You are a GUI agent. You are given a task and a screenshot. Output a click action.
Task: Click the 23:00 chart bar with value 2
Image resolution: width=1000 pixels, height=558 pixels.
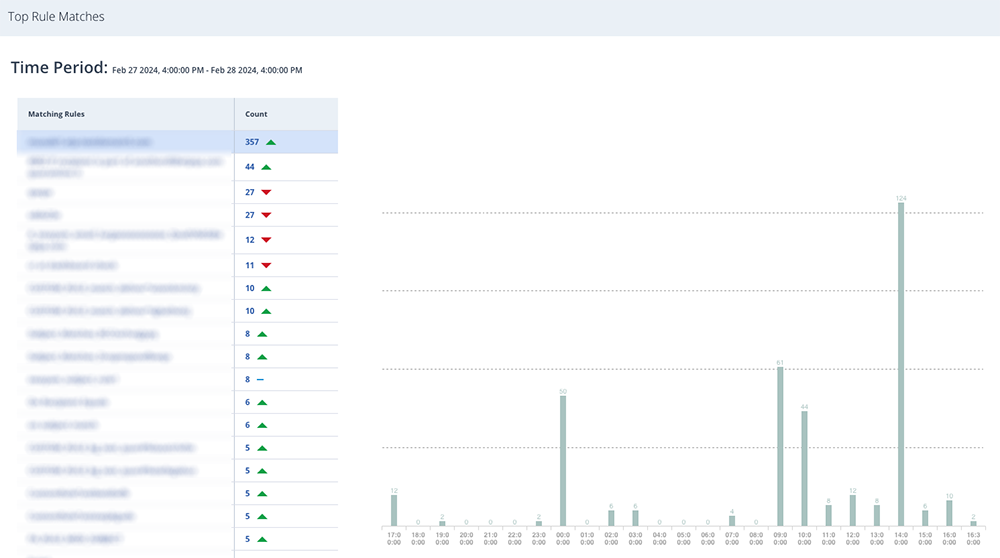point(538,524)
